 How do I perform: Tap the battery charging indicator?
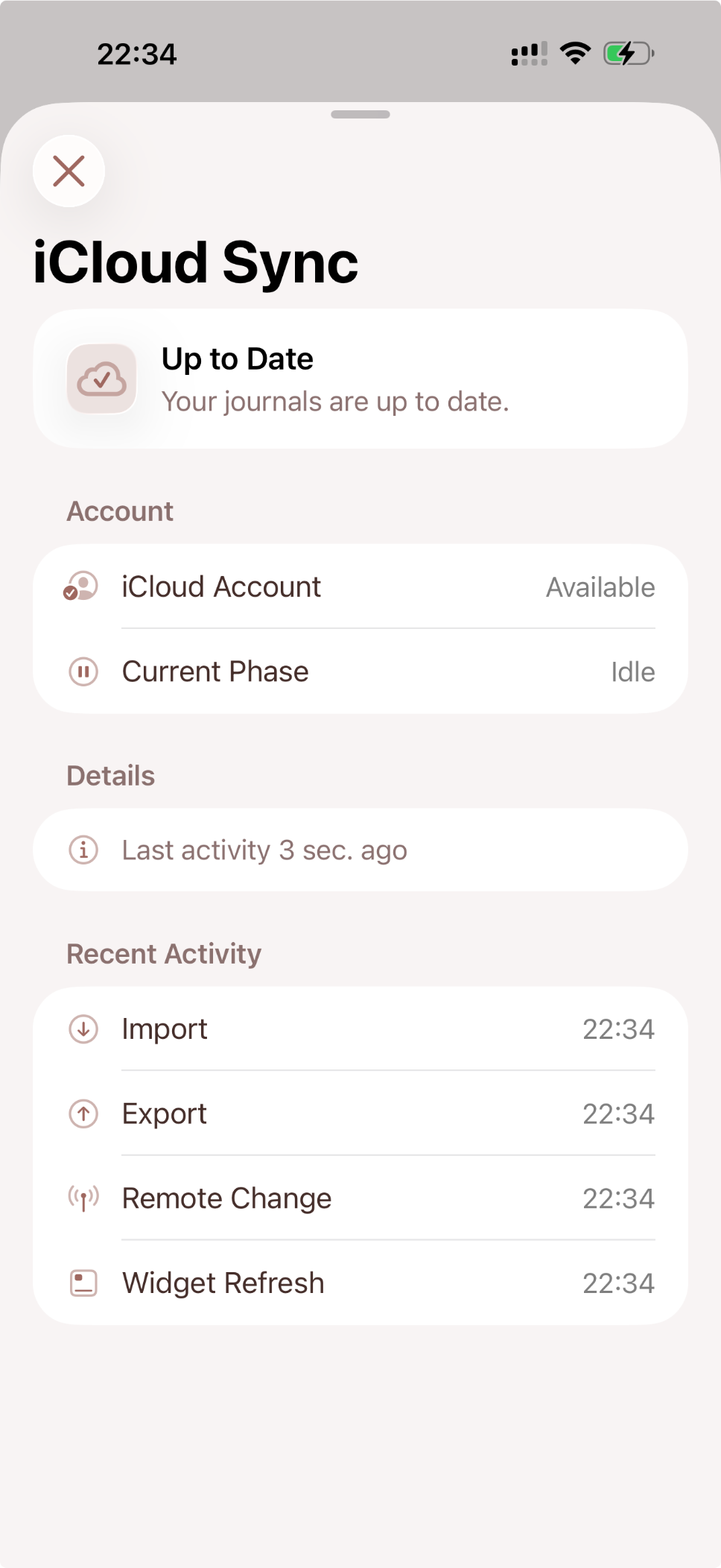point(628,54)
